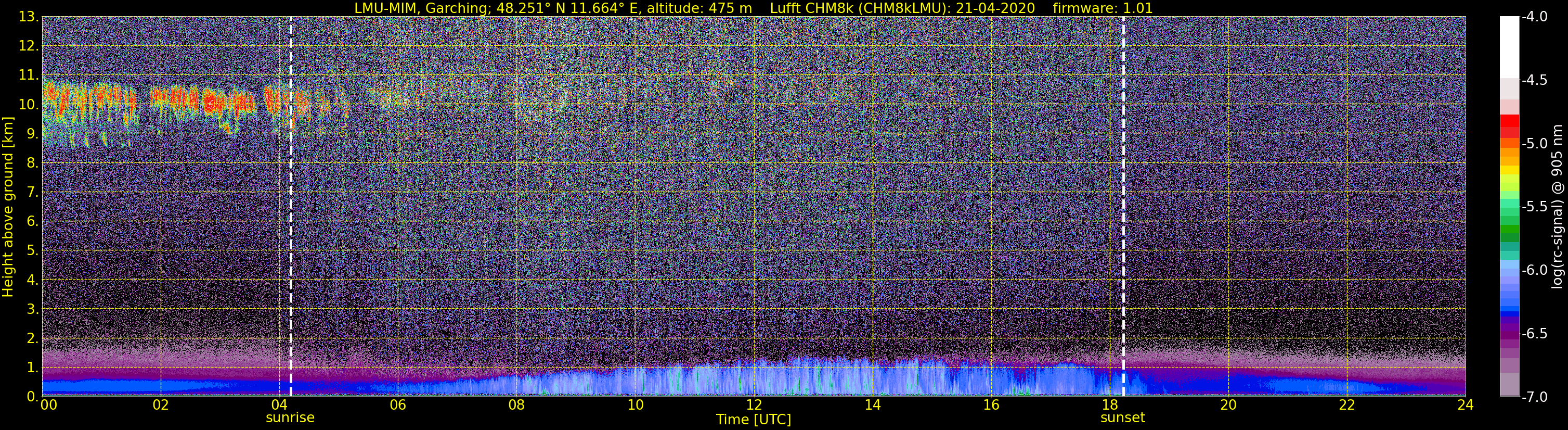The image size is (1568, 430).
Task: Click the '24' time tick label
Action: point(1466,406)
